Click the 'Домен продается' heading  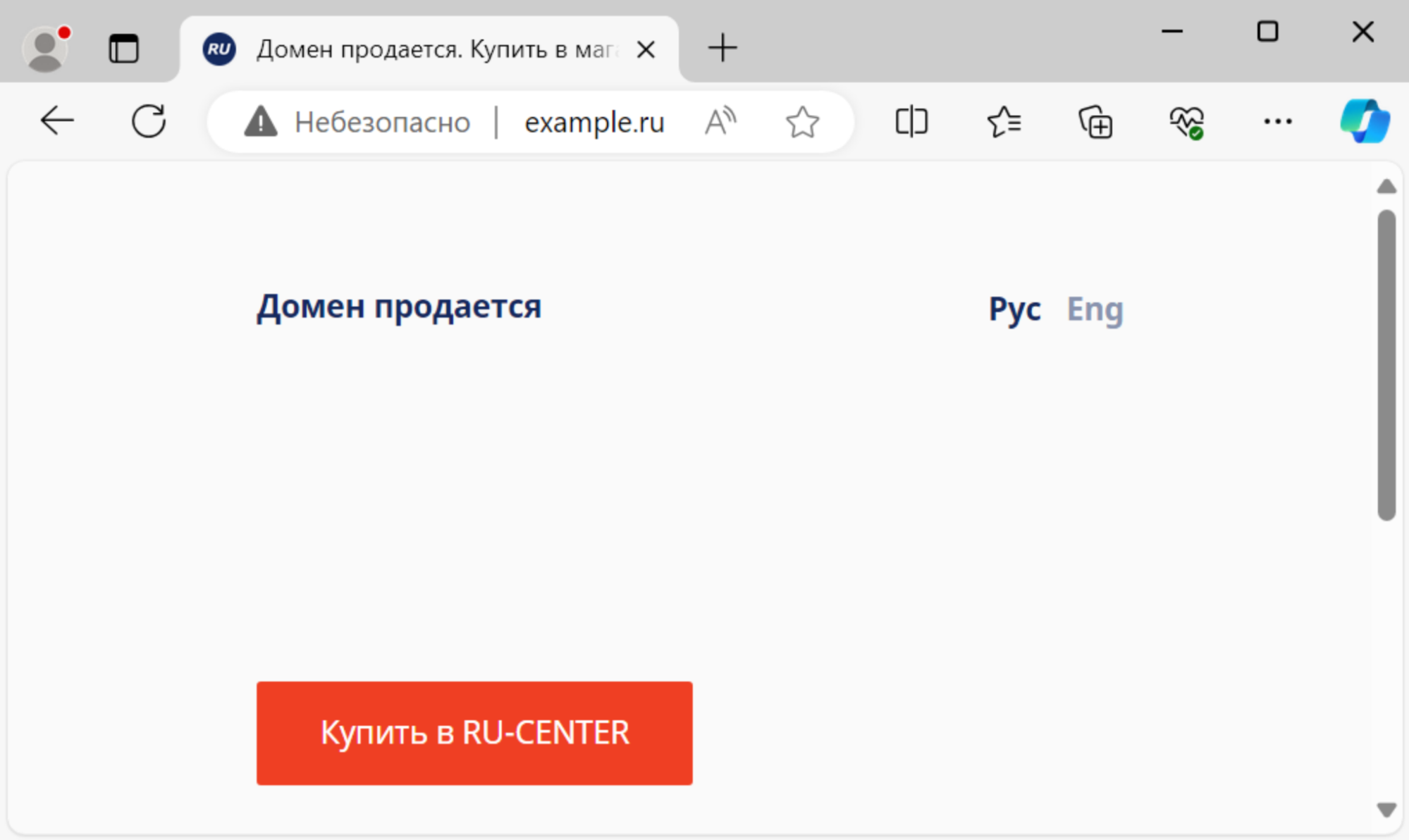[x=399, y=307]
